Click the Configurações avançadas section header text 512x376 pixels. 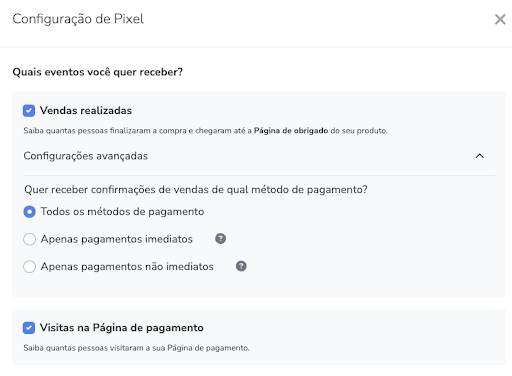pyautogui.click(x=86, y=156)
